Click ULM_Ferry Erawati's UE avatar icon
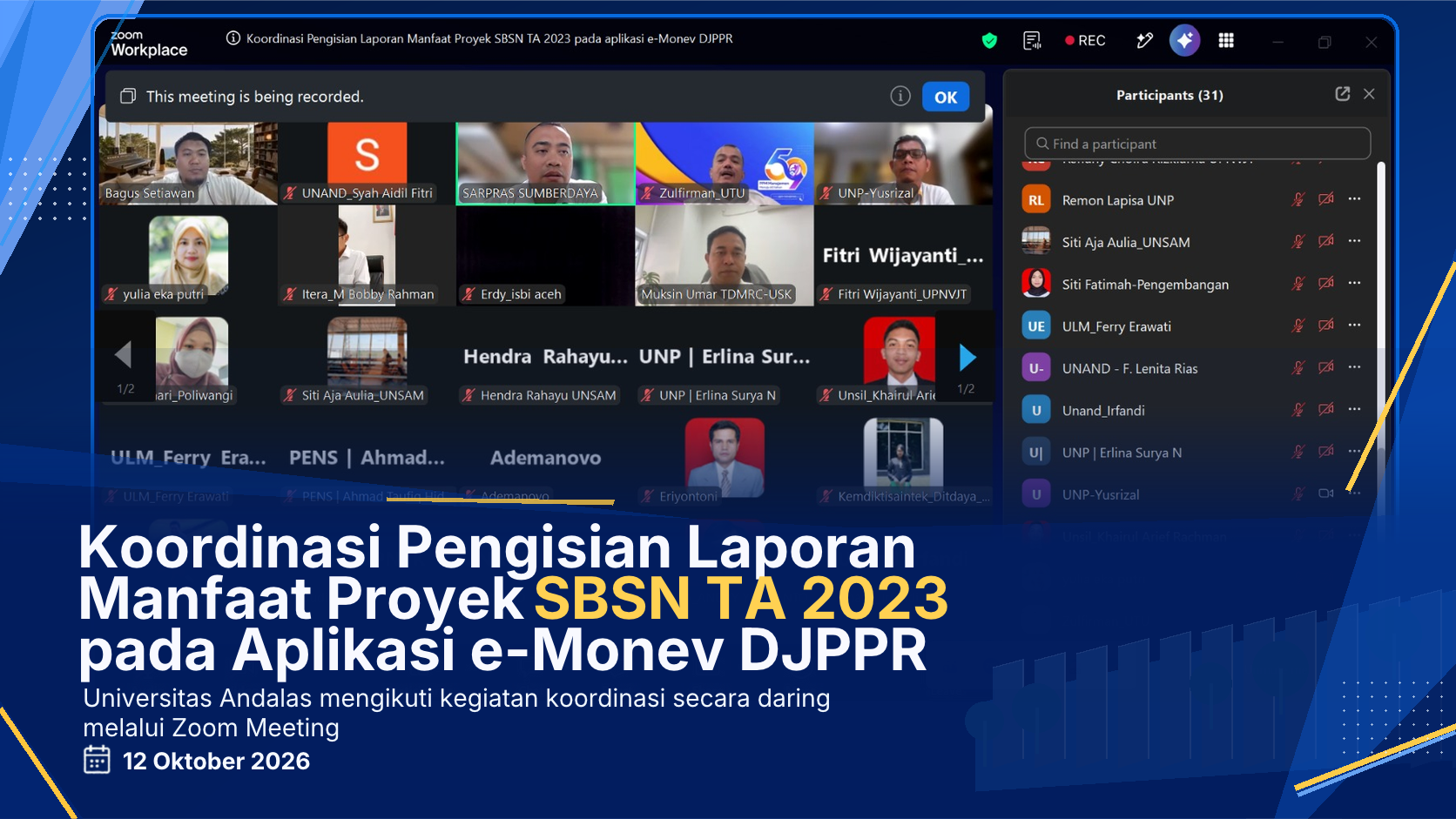Screen dimensions: 1456x819 1036,326
